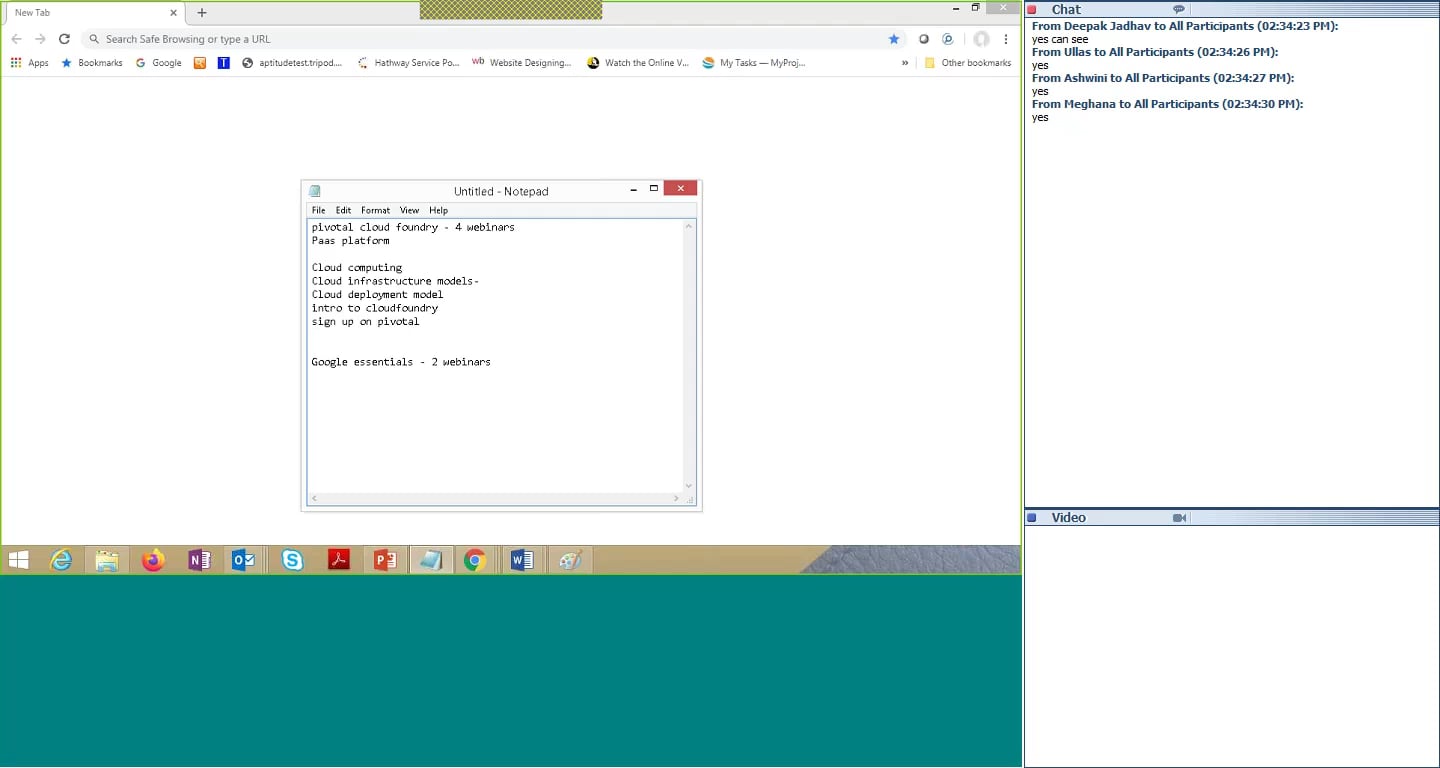Click the Notepad vertical scrollbar up arrow
This screenshot has width=1440, height=768.
pyautogui.click(x=689, y=227)
